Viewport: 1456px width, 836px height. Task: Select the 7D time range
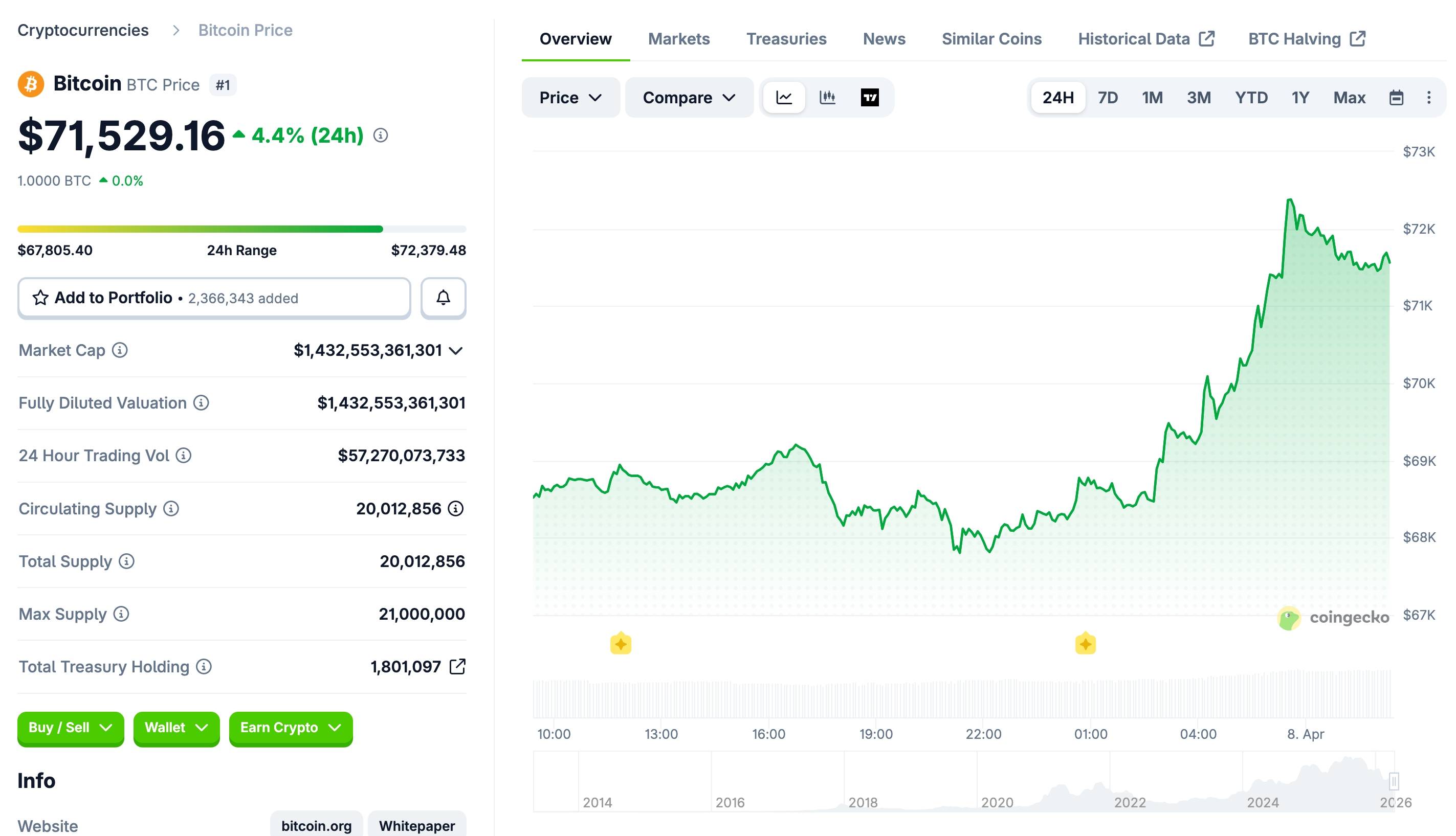pos(1108,98)
